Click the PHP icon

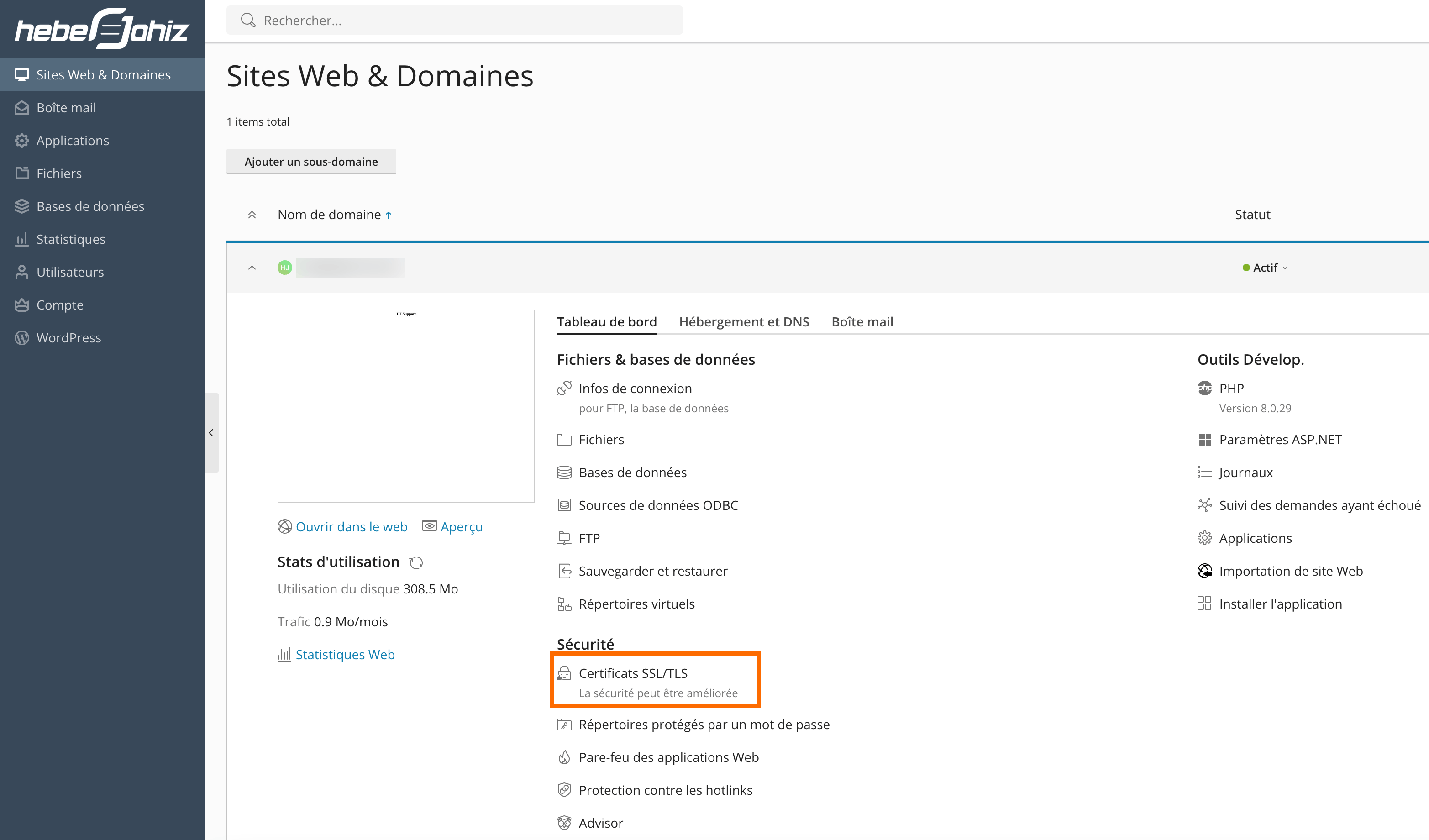(1205, 388)
